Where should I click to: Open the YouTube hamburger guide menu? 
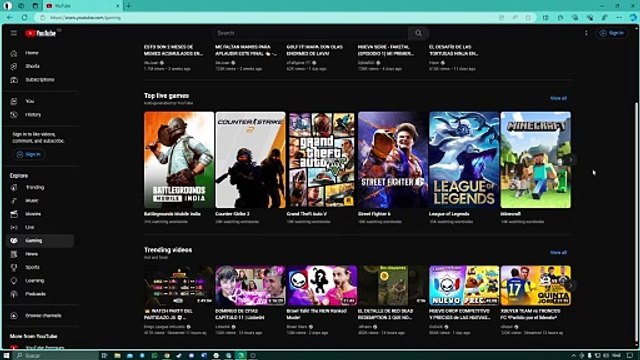pyautogui.click(x=14, y=33)
